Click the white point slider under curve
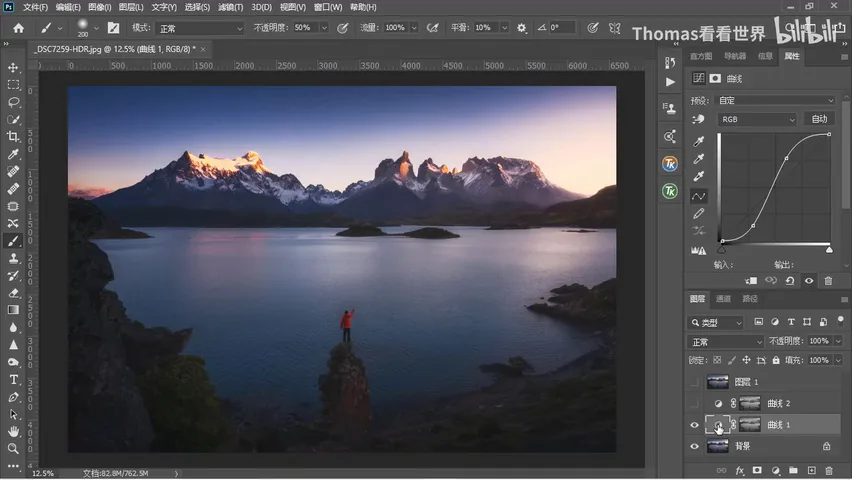852x480 pixels. click(829, 250)
